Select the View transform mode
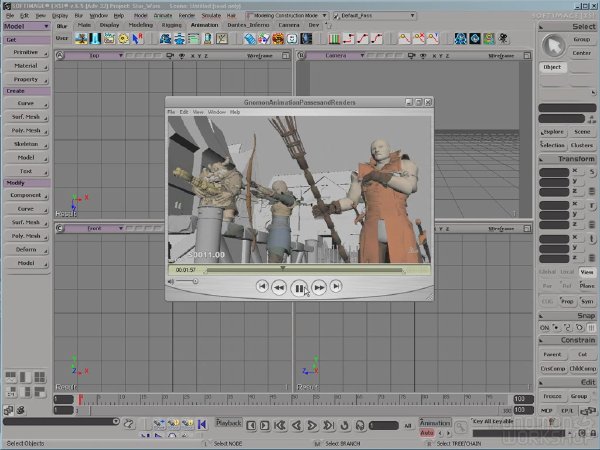Image resolution: width=600 pixels, height=450 pixels. coord(587,272)
